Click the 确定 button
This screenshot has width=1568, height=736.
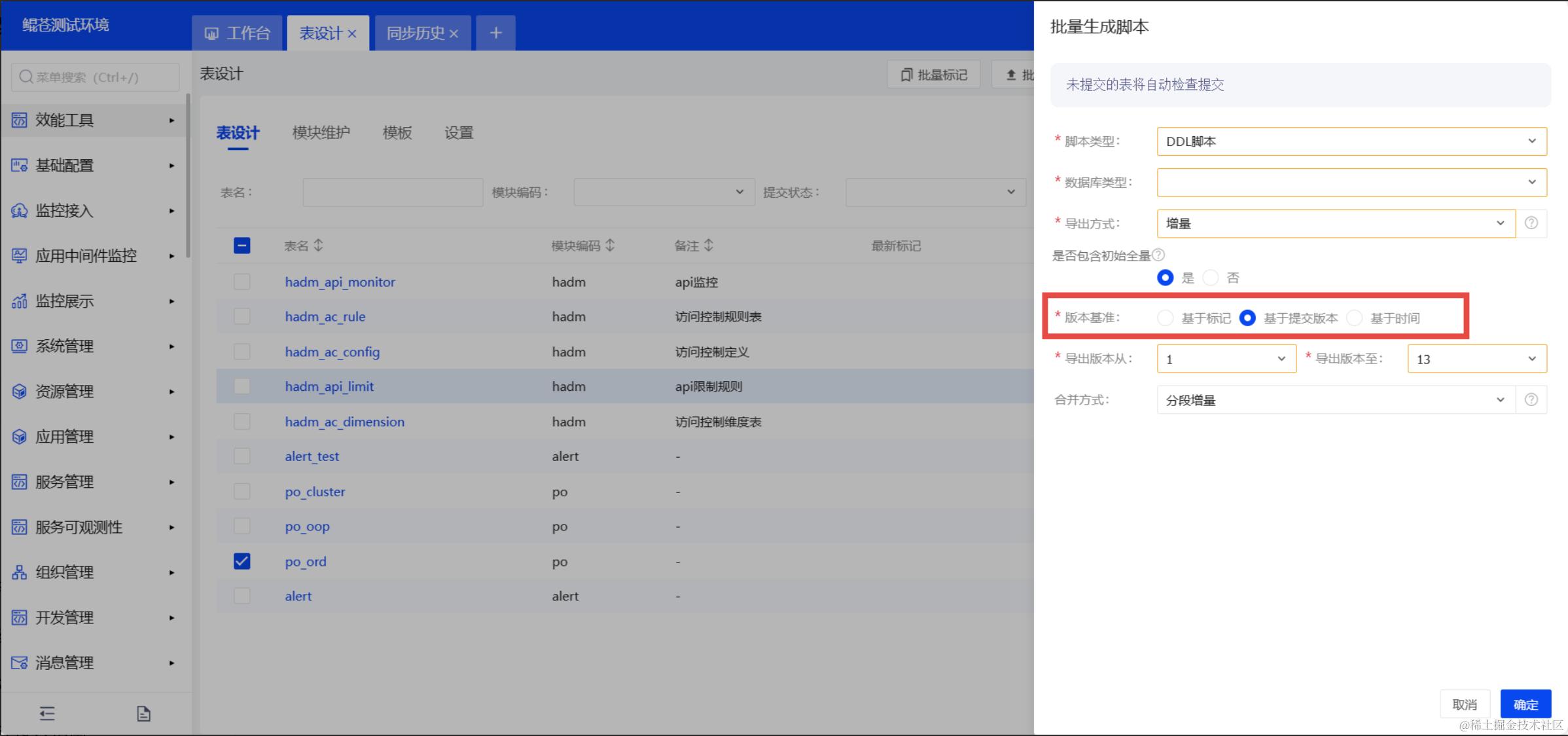pos(1525,705)
